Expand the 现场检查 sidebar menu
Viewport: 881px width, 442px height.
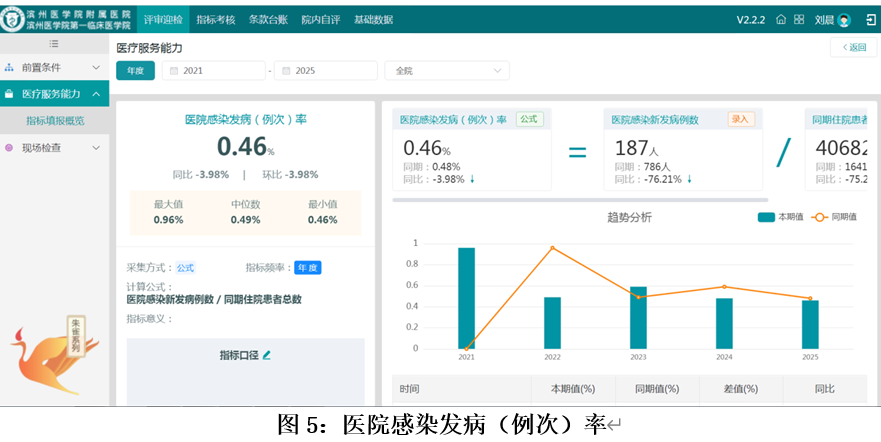tap(54, 148)
